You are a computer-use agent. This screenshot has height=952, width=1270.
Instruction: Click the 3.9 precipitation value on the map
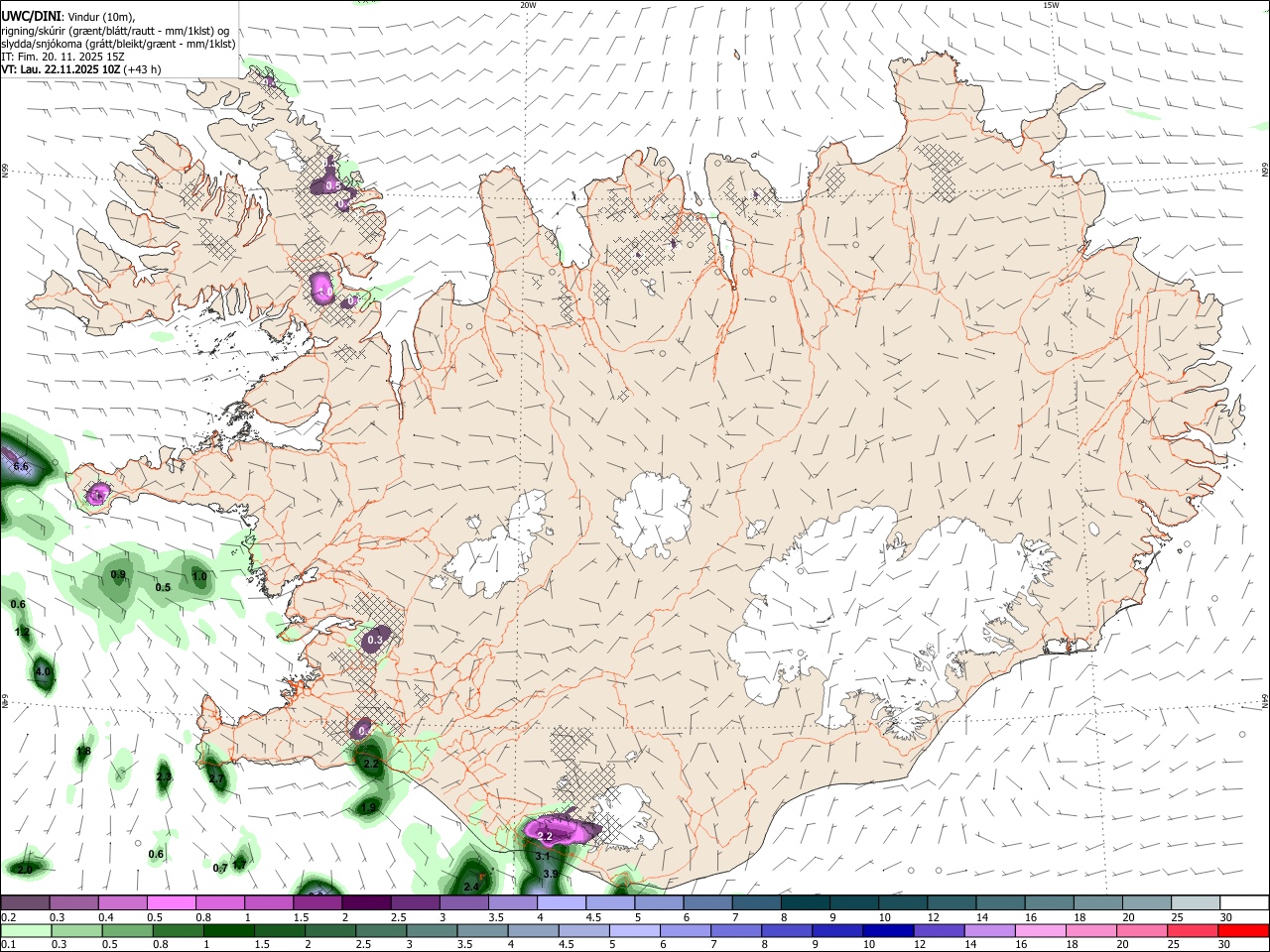(552, 873)
